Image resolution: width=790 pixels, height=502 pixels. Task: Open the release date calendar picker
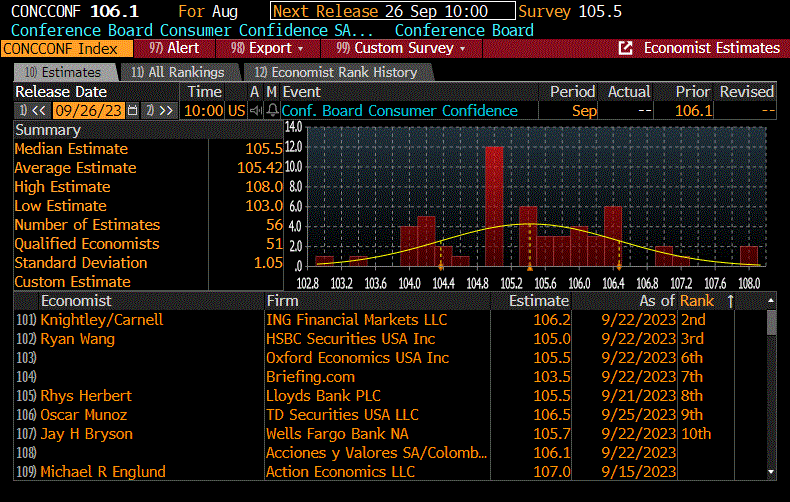(x=133, y=110)
